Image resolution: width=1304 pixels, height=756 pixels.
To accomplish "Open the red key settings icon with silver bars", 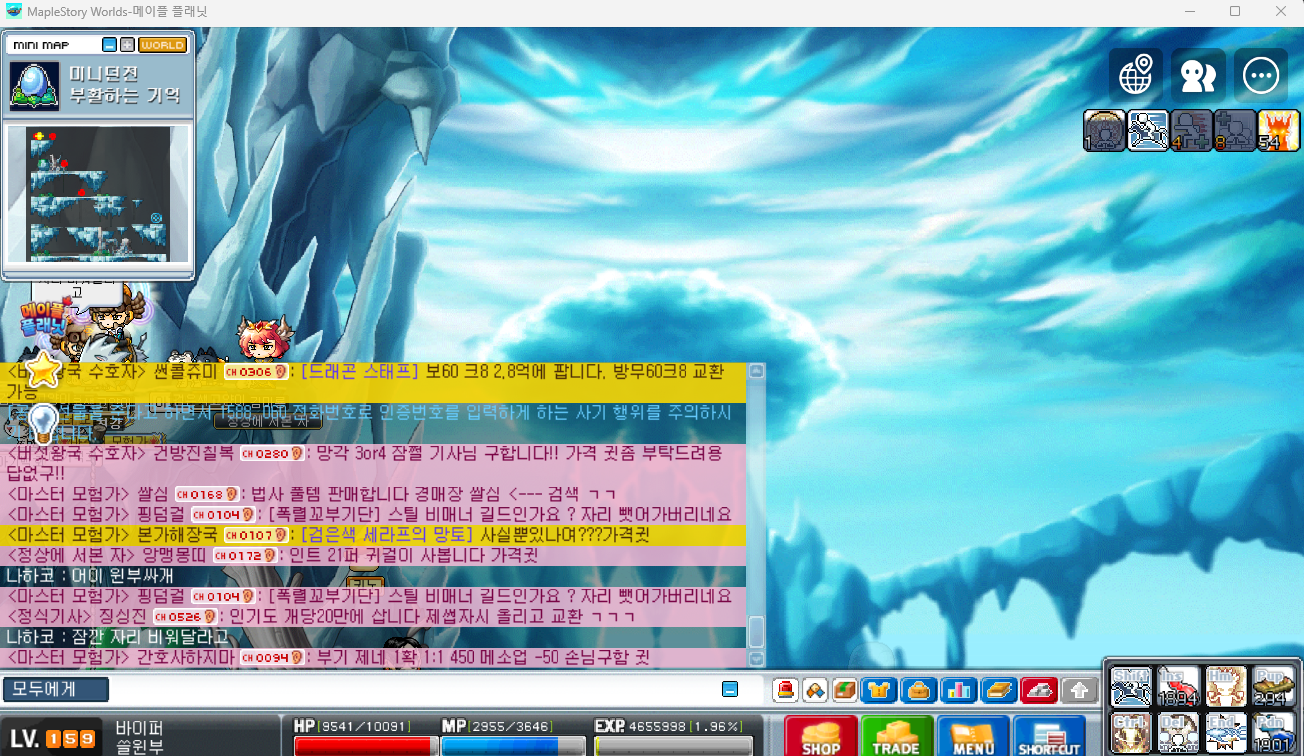I will point(1040,690).
